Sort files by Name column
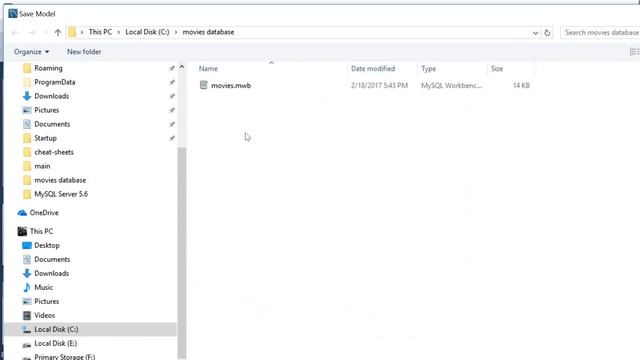This screenshot has height=360, width=640. tap(208, 69)
